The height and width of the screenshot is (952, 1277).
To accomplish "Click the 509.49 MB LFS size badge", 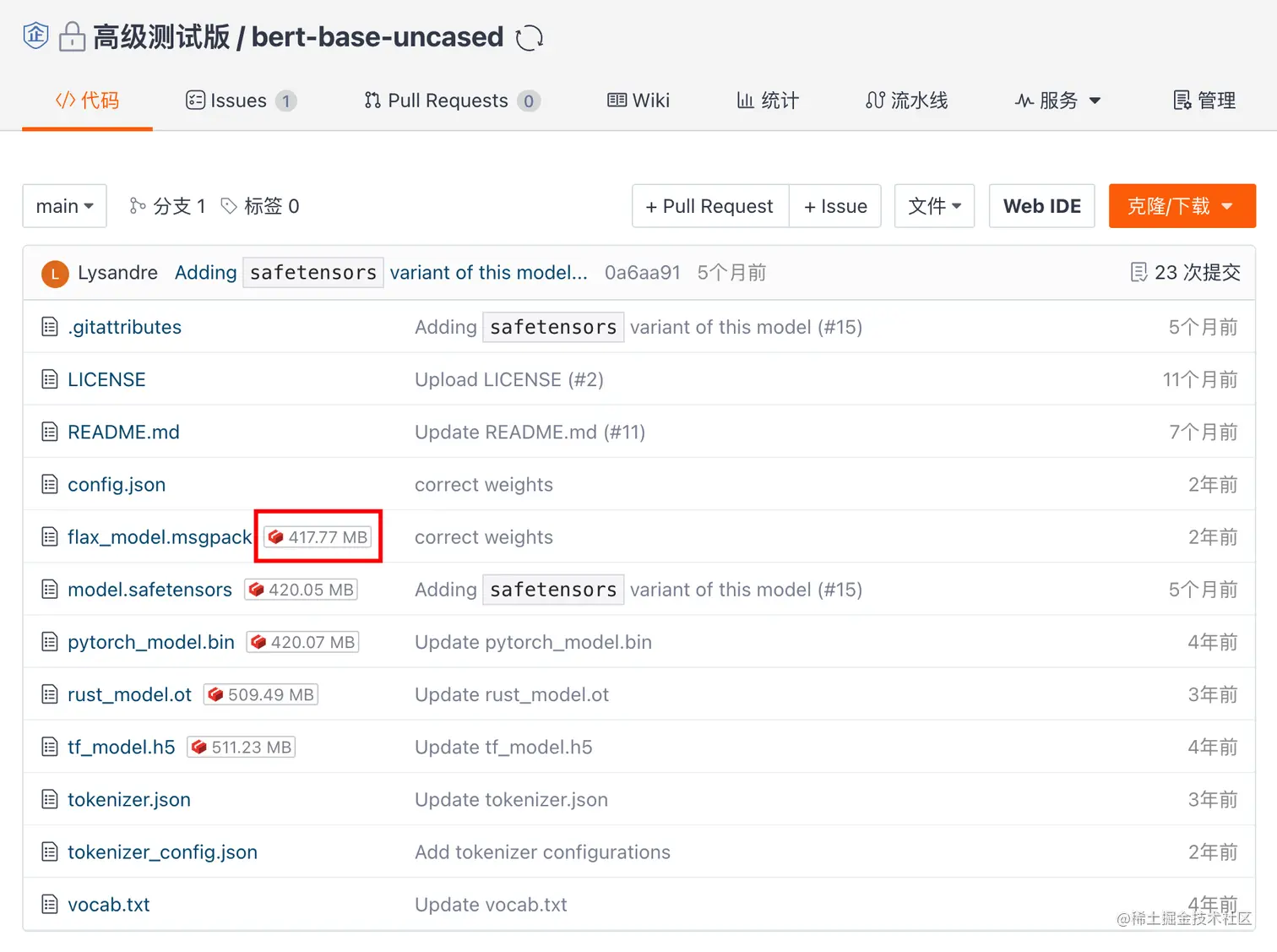I will click(x=261, y=694).
